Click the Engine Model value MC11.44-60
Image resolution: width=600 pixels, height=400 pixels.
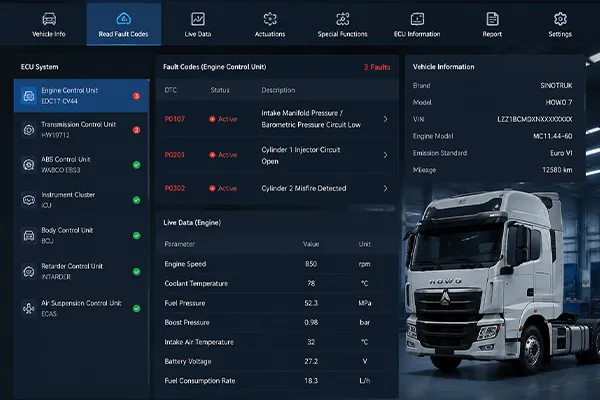tap(553, 136)
